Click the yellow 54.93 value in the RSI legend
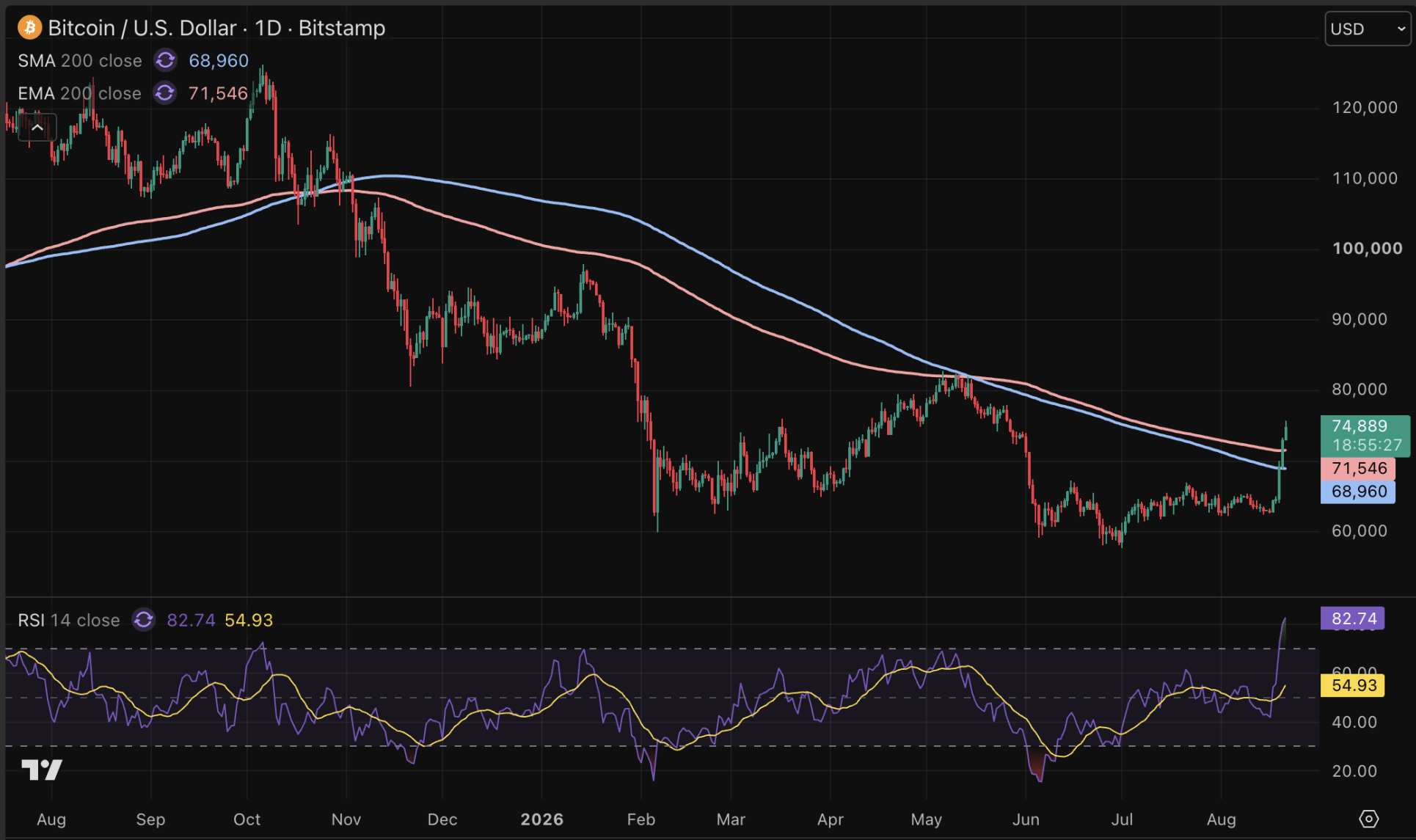This screenshot has width=1416, height=840. pyautogui.click(x=249, y=620)
